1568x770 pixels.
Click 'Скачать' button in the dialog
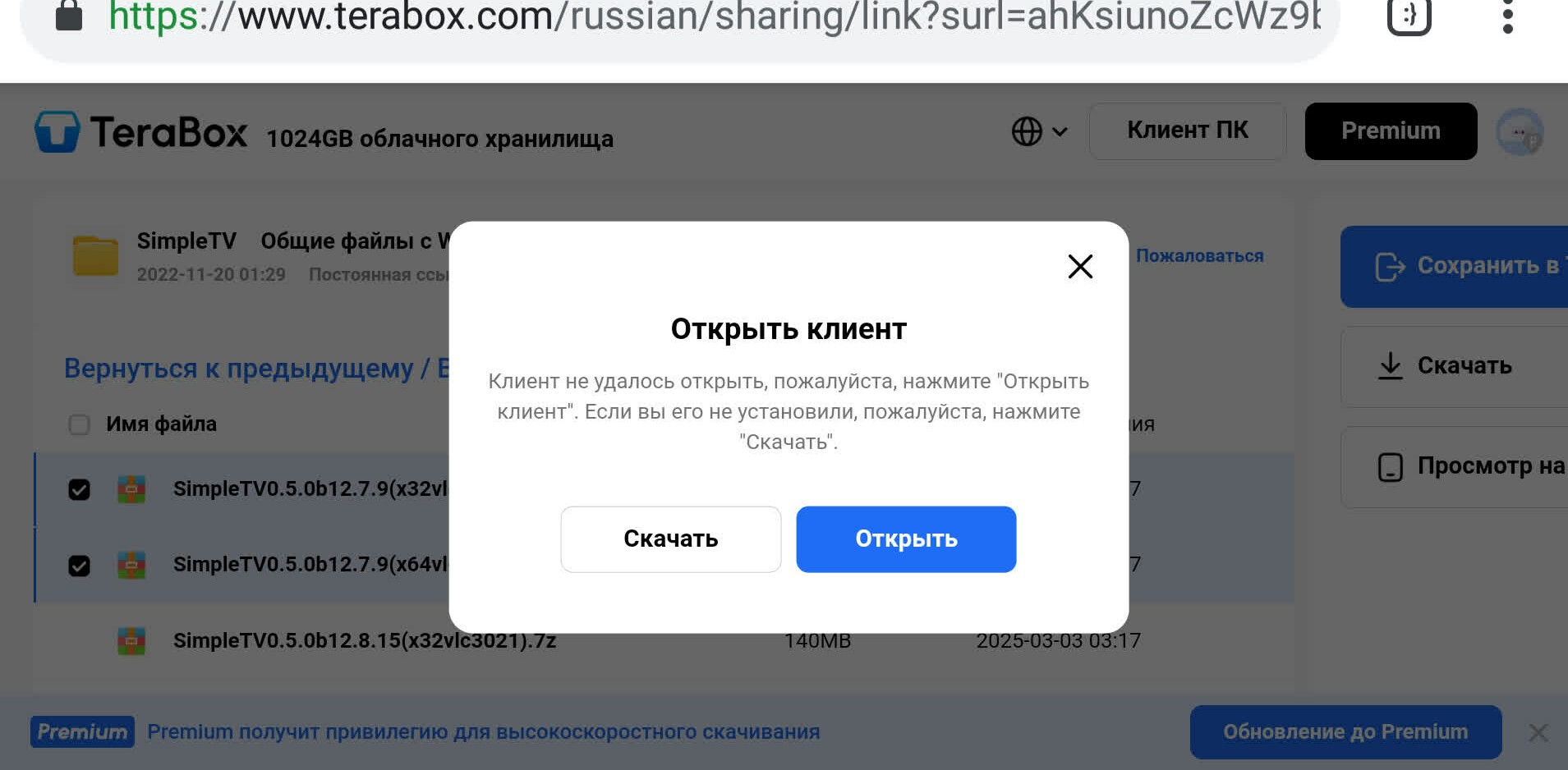click(x=670, y=539)
